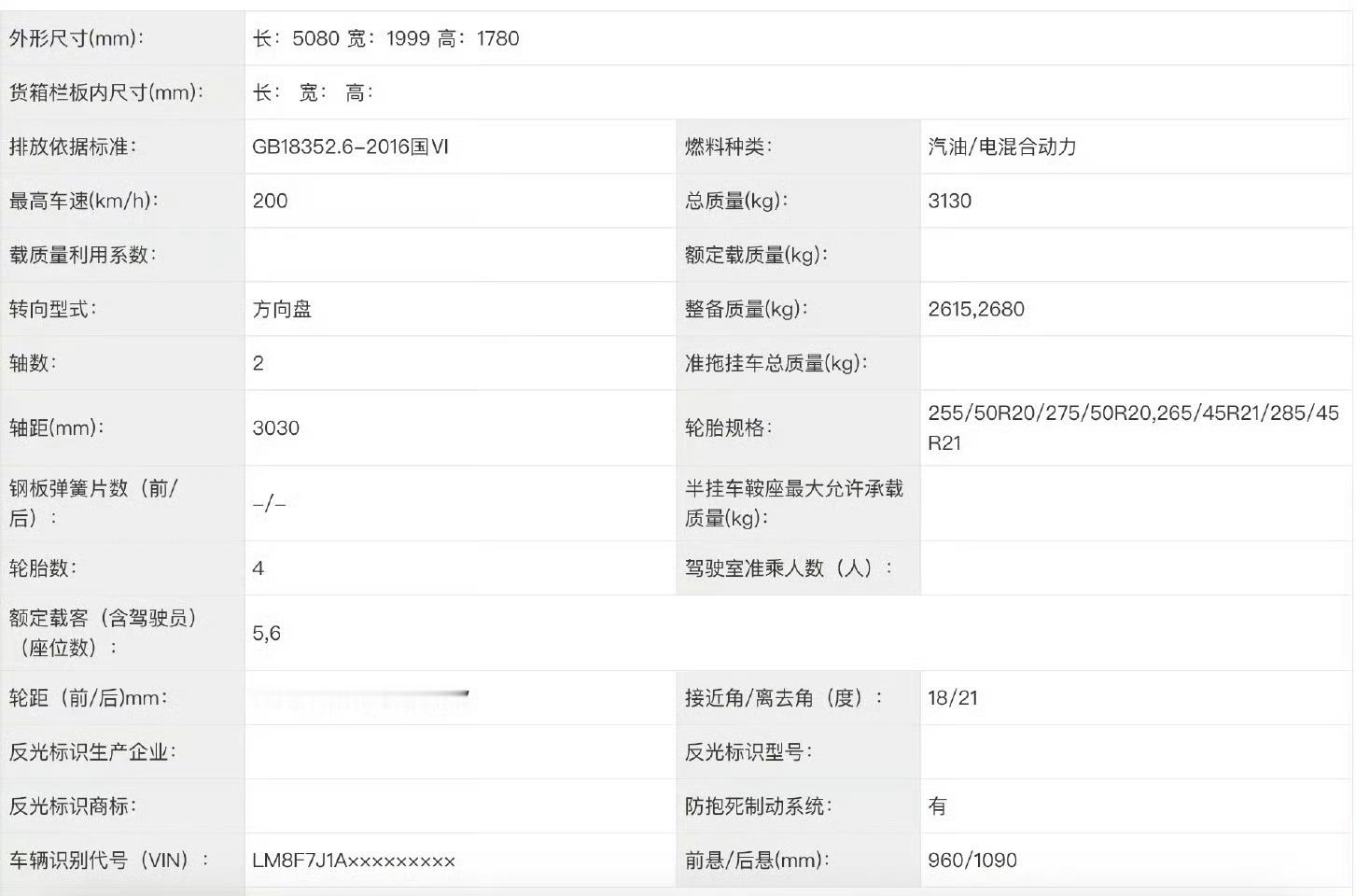
Task: Click the 准拖挂车总质量(kg) label
Action: coord(776,363)
